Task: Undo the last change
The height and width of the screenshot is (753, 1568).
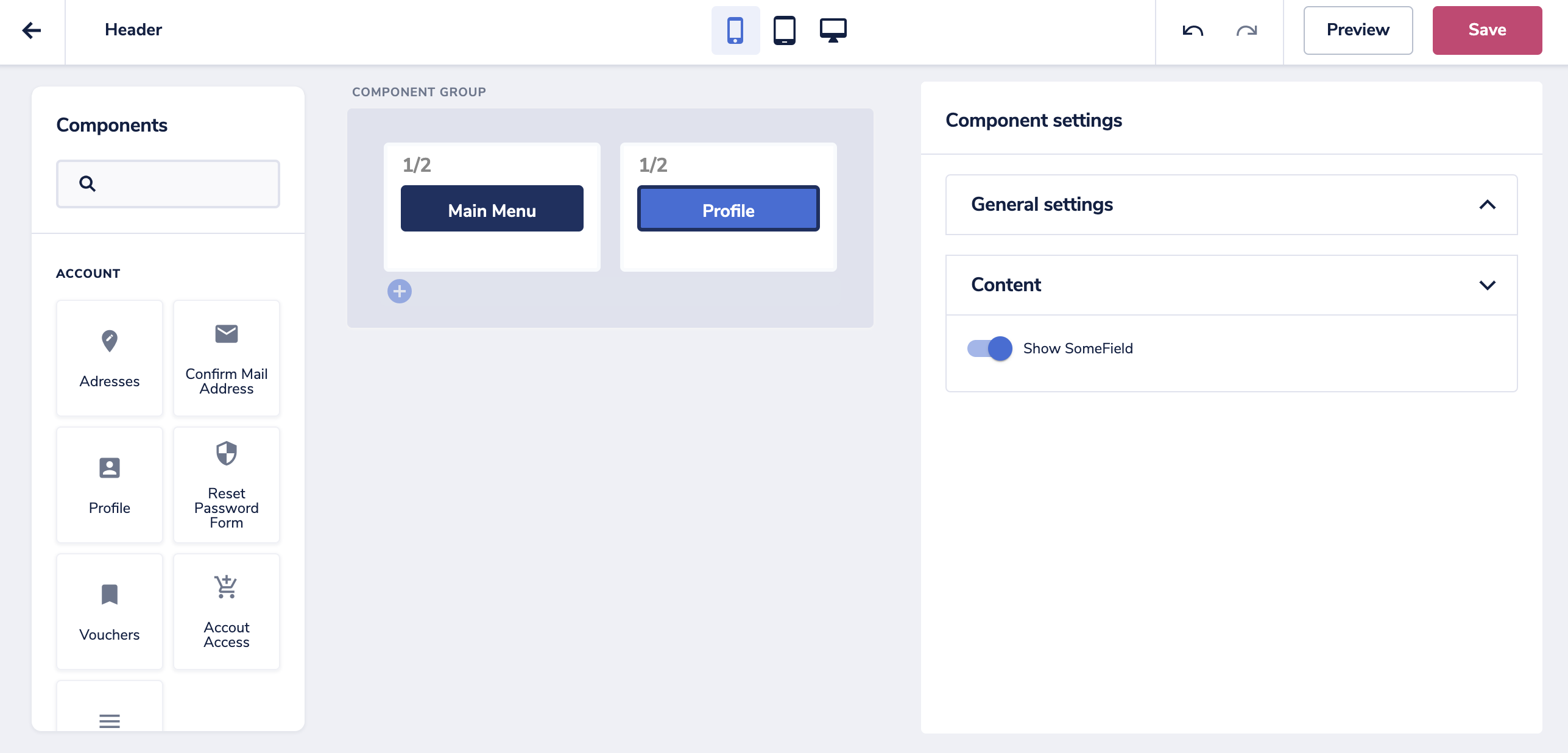Action: pos(1192,30)
